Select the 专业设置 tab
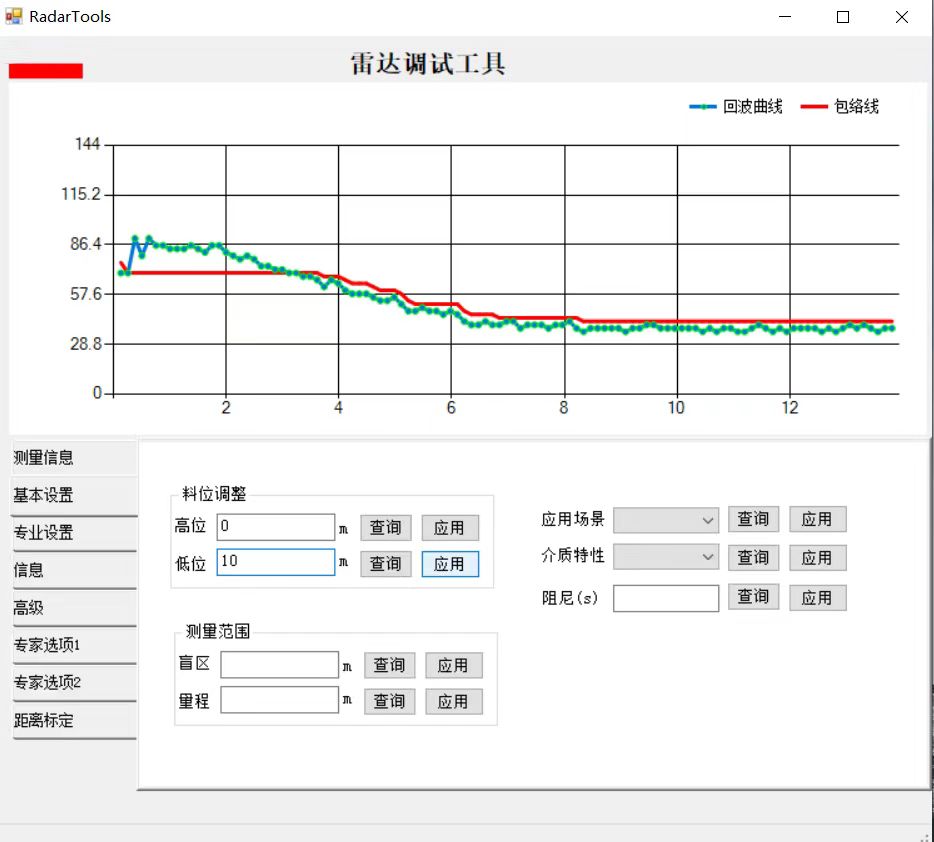 click(x=74, y=533)
